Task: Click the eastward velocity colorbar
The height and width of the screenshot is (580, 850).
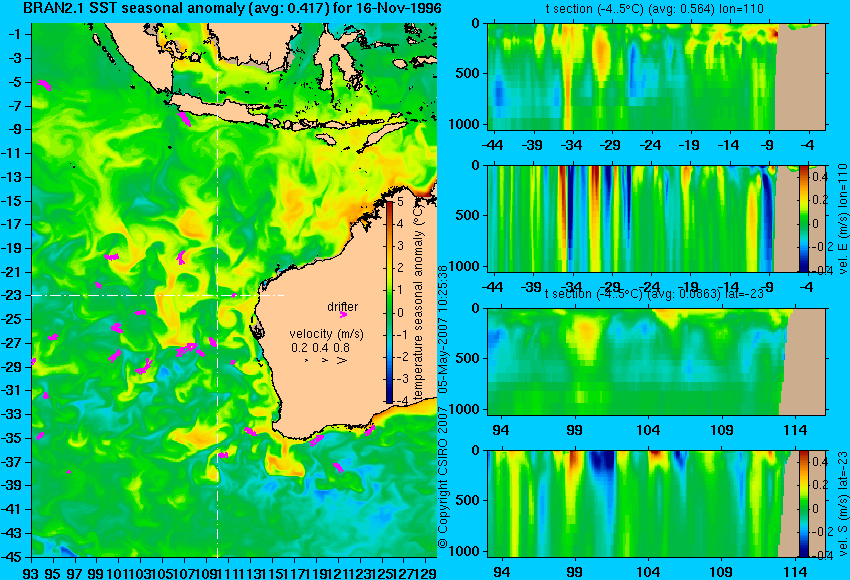Action: (x=804, y=218)
